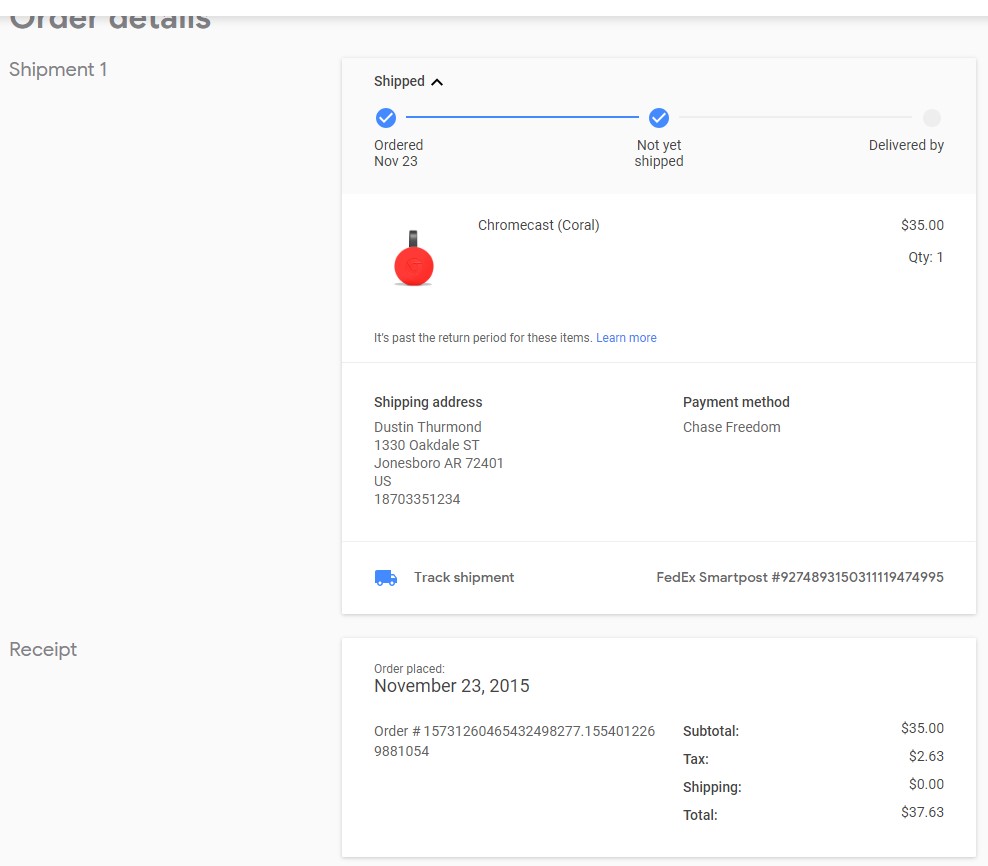This screenshot has width=988, height=866.
Task: Click the blue progress line between steps
Action: [x=522, y=117]
